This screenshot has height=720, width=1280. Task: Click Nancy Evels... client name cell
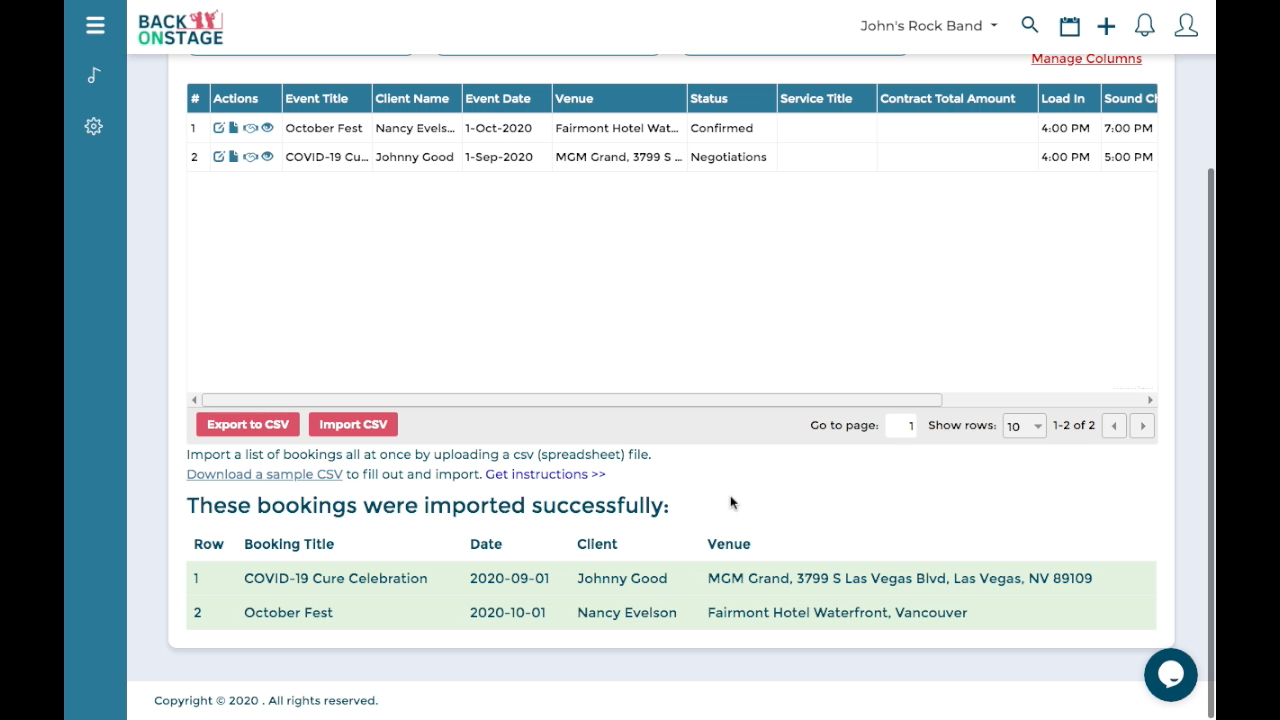[416, 128]
